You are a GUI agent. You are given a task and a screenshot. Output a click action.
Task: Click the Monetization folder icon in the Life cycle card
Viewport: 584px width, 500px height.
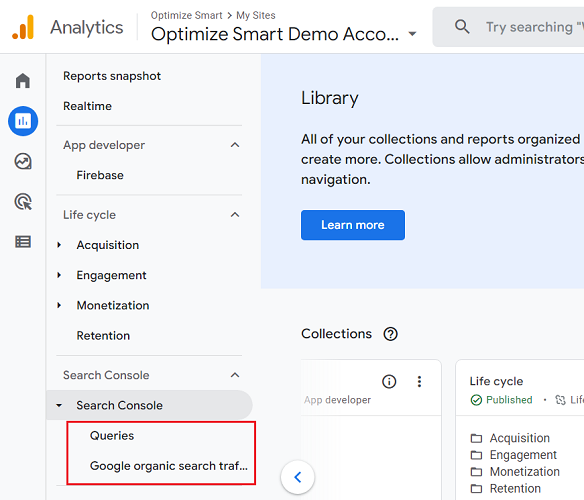pos(476,472)
